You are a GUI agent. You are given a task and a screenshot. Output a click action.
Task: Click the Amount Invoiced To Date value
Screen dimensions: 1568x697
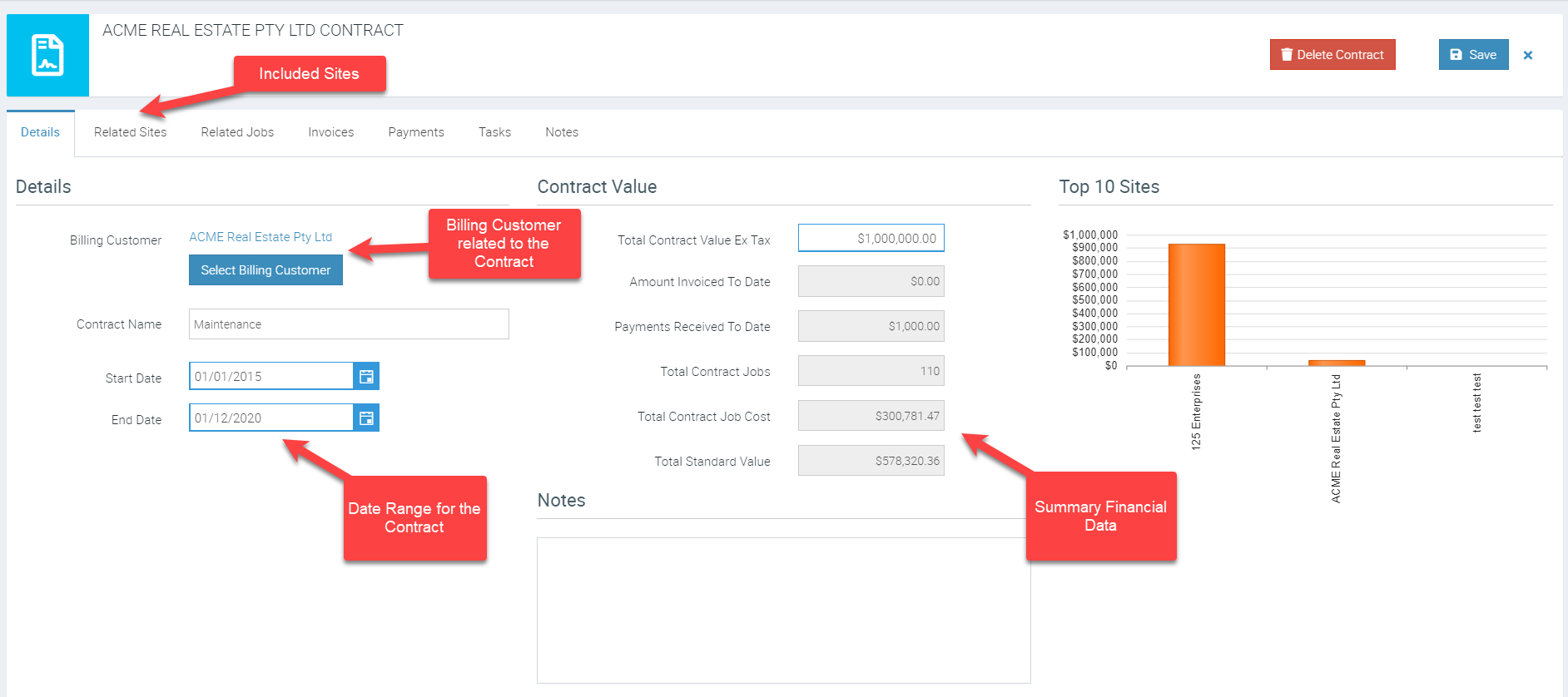[x=871, y=281]
